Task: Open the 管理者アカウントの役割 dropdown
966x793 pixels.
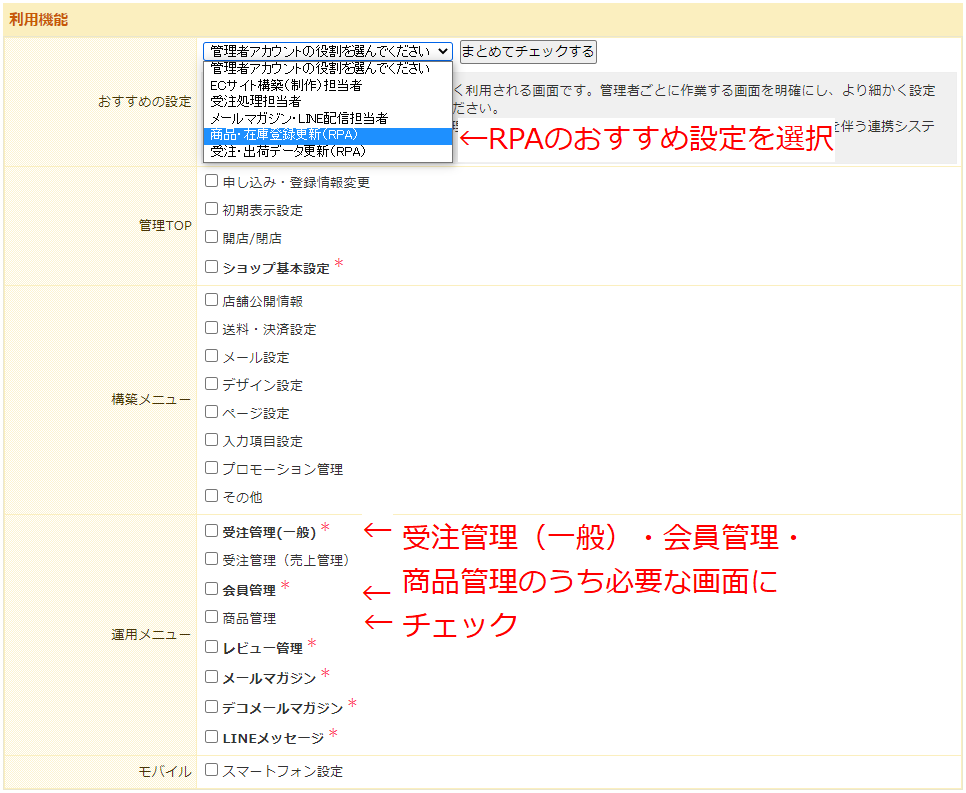Action: tap(327, 51)
